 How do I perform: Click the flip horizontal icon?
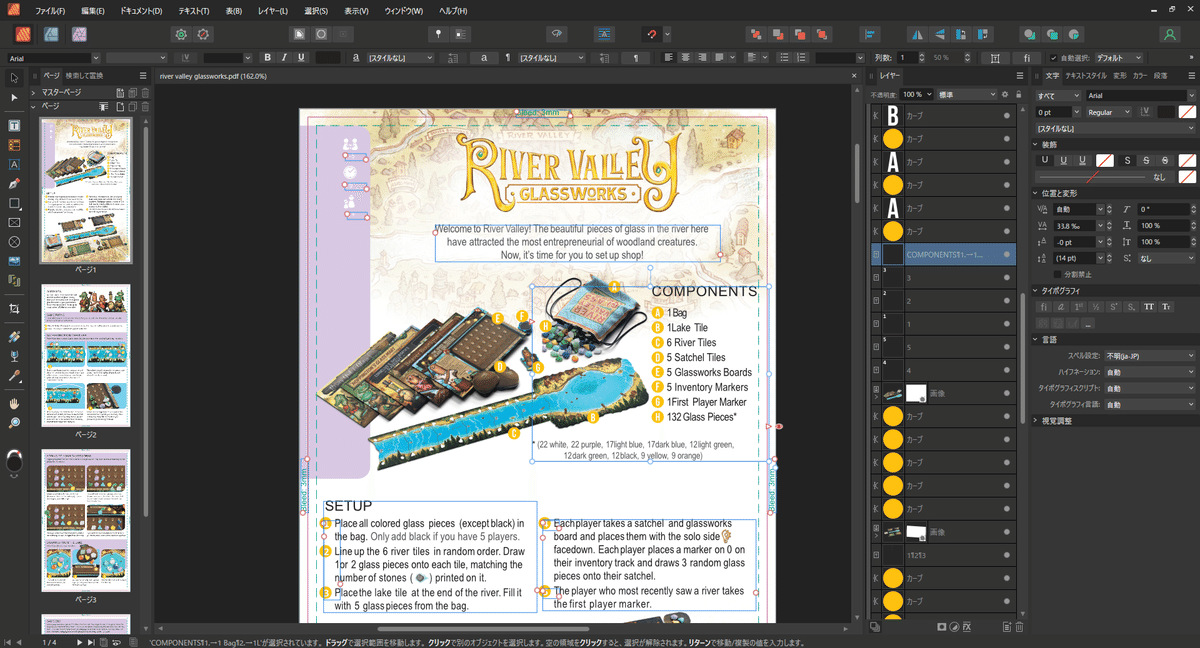click(919, 34)
